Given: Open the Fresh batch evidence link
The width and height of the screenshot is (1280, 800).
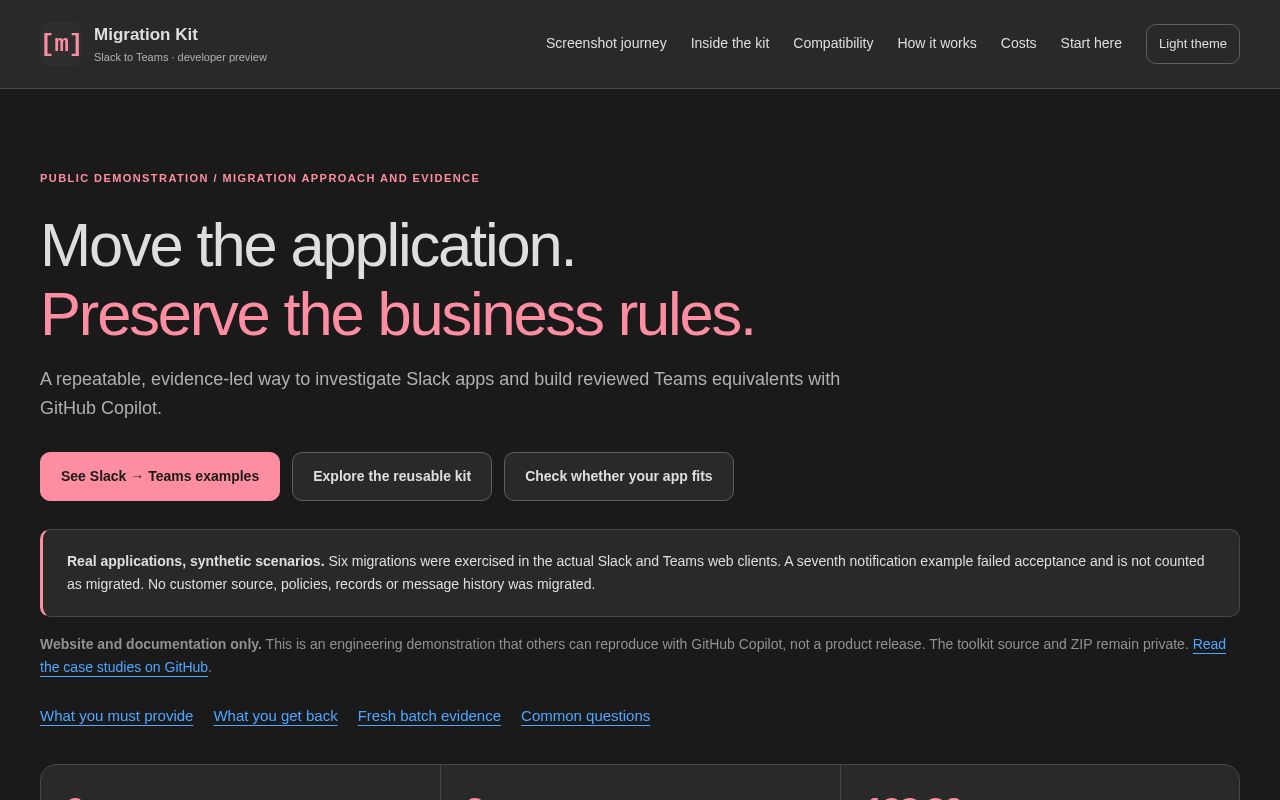Looking at the screenshot, I should [x=429, y=716].
